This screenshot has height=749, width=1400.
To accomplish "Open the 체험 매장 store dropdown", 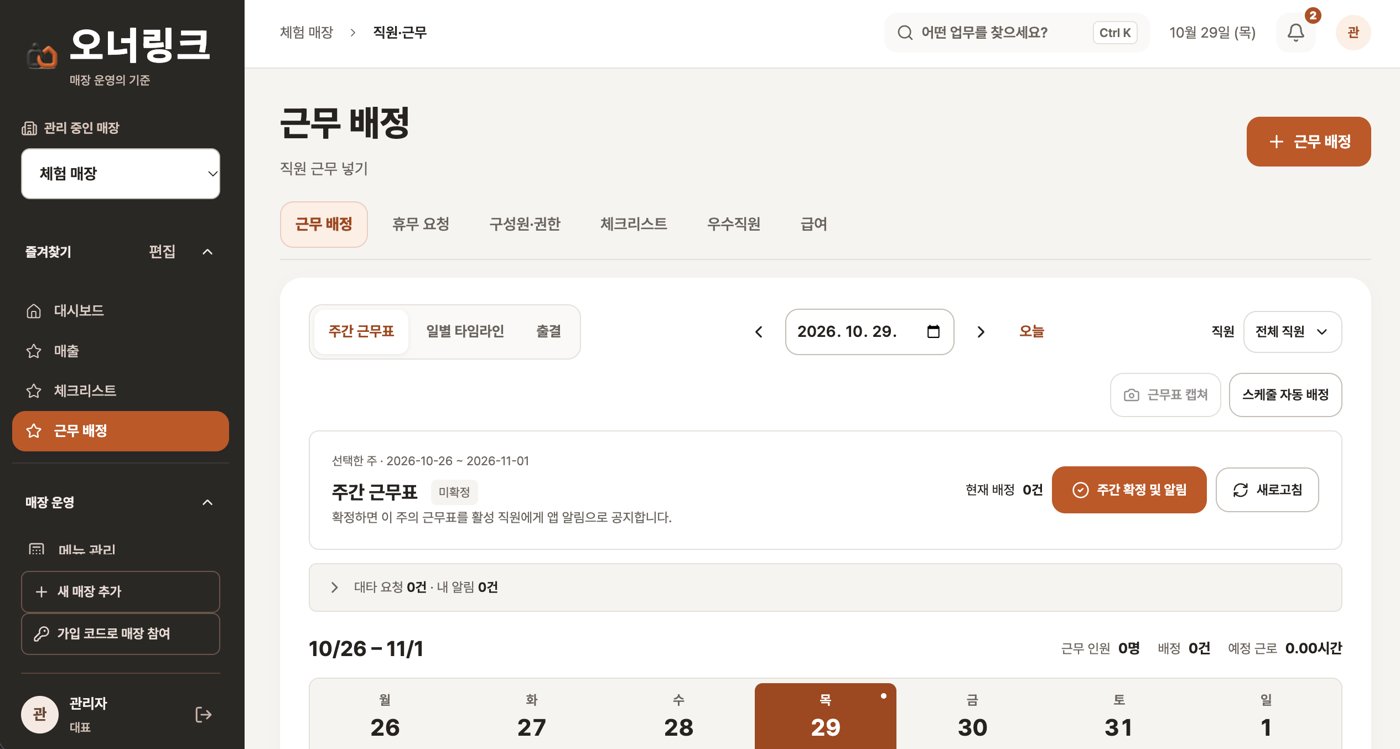I will click(120, 174).
